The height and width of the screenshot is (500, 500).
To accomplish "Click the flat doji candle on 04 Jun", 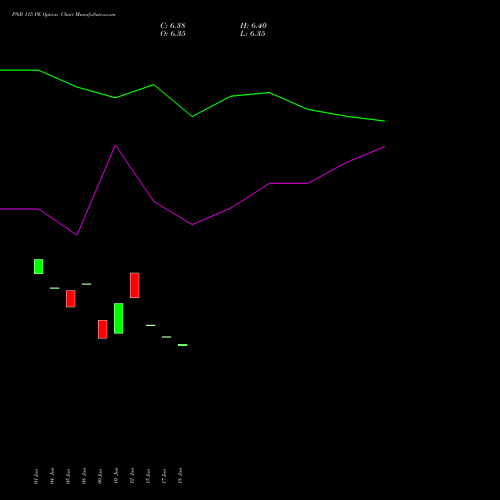I will [x=55, y=288].
